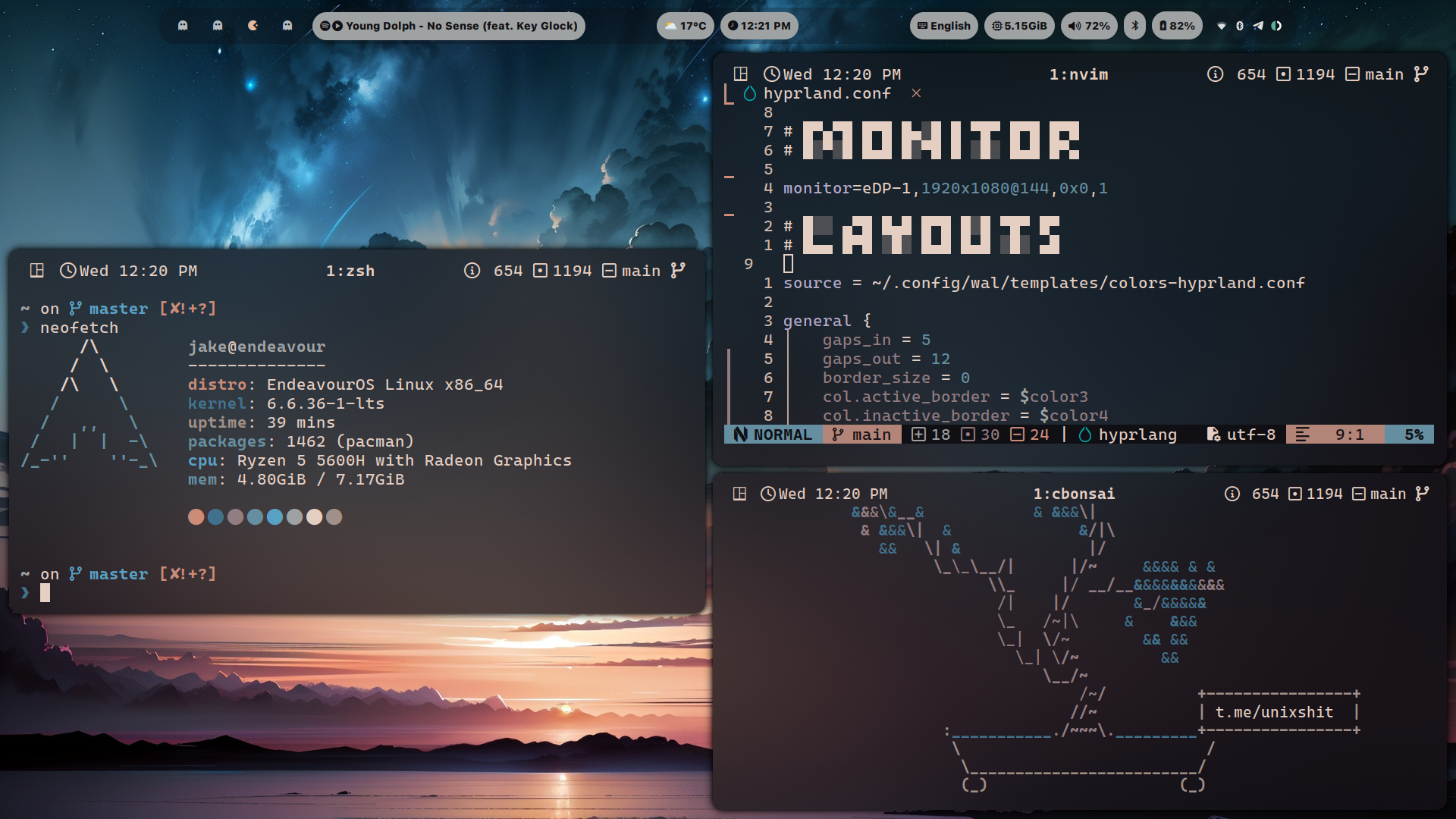
Task: Click the 12:21 PM clock widget
Action: [759, 26]
